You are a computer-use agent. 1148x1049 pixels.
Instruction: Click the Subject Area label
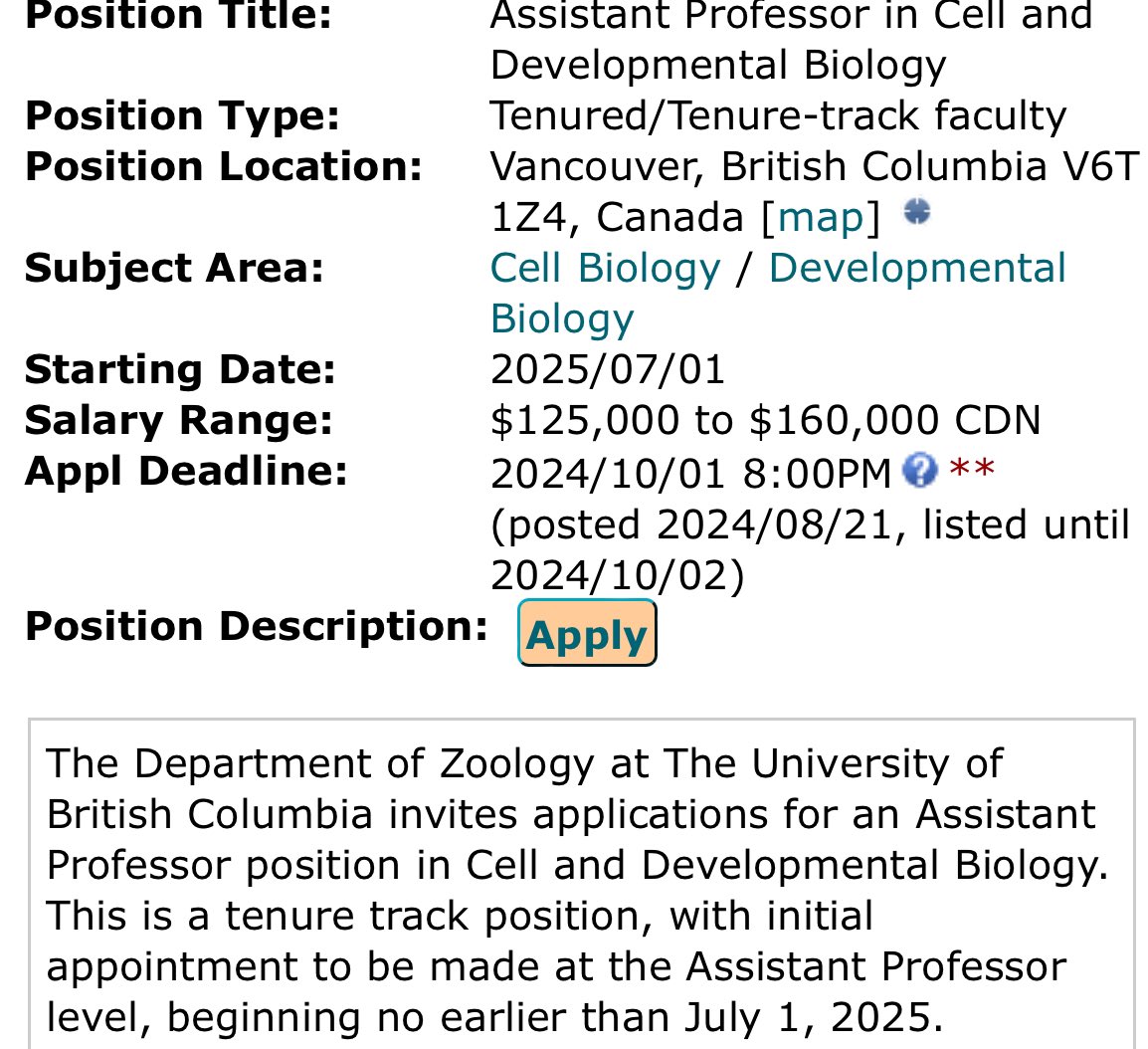click(174, 268)
